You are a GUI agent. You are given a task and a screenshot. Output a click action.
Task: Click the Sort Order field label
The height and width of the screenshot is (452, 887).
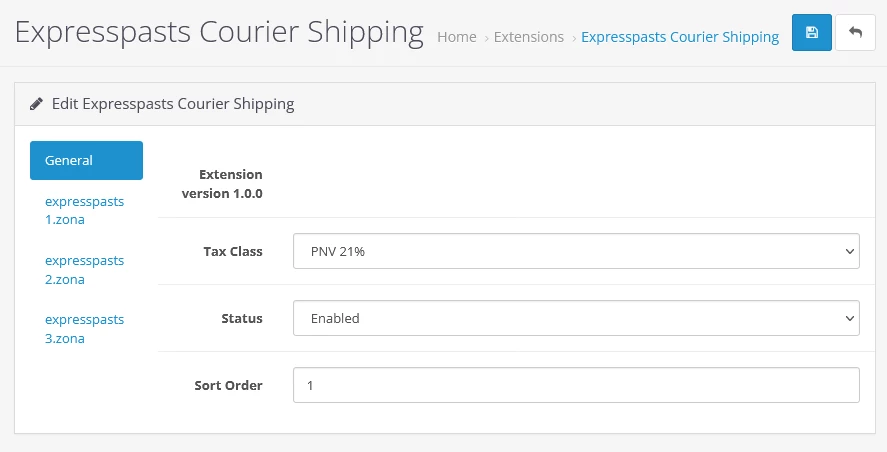228,385
